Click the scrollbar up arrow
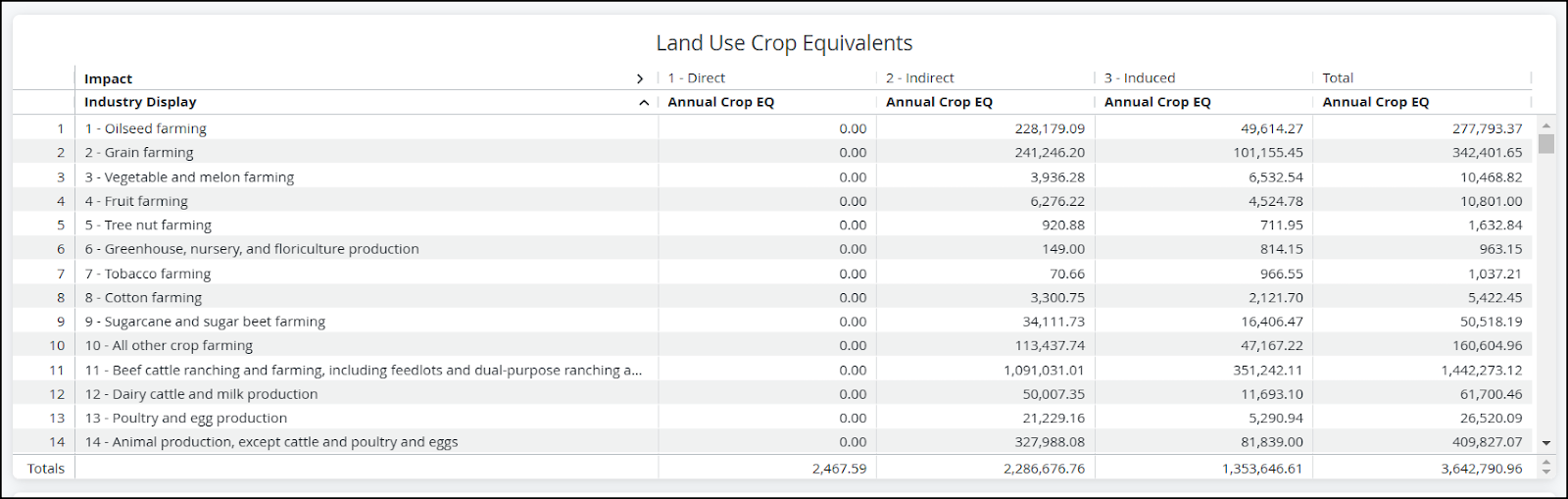The image size is (1568, 499). click(x=1546, y=125)
